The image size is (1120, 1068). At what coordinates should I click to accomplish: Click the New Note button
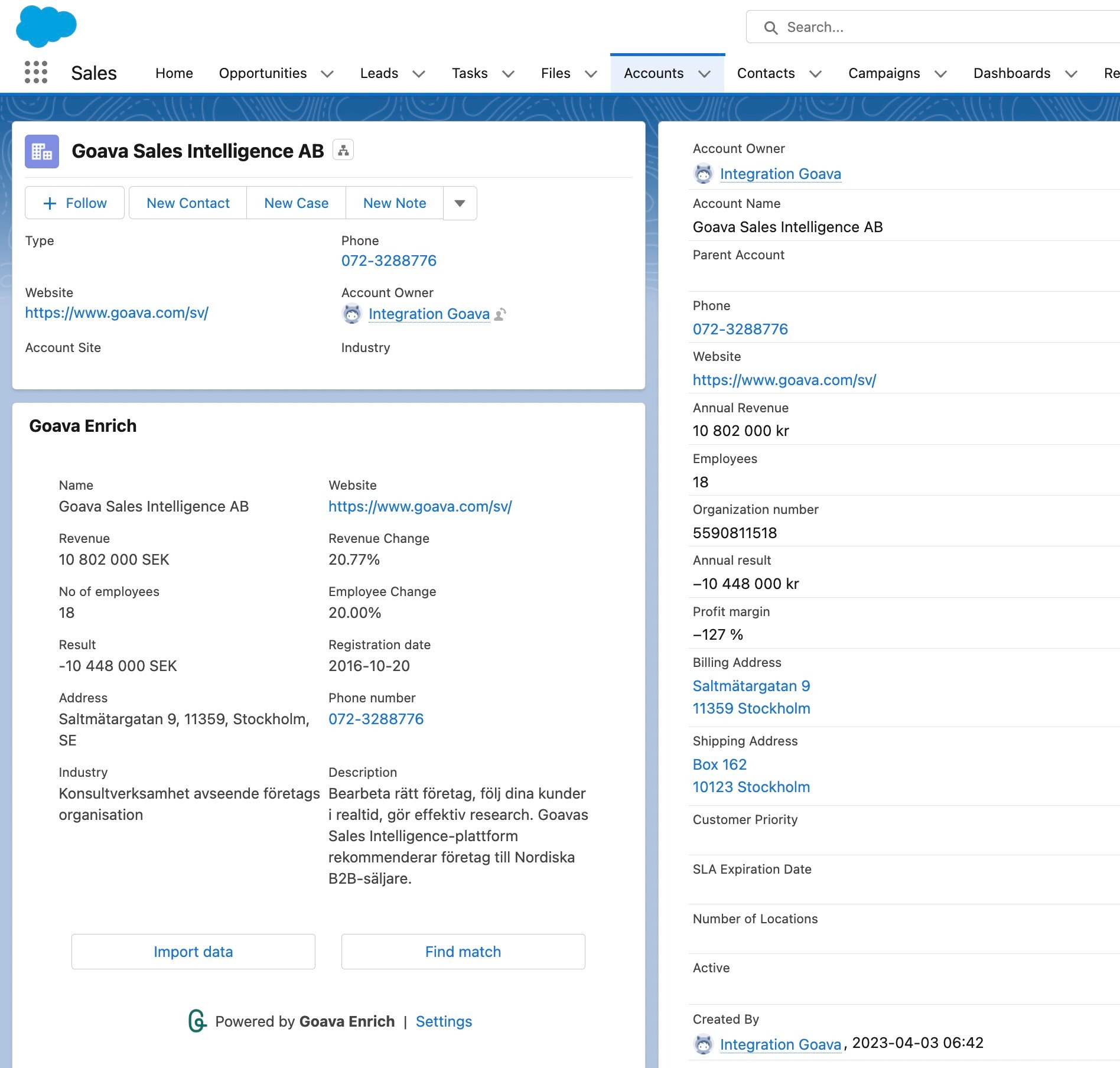(x=395, y=203)
